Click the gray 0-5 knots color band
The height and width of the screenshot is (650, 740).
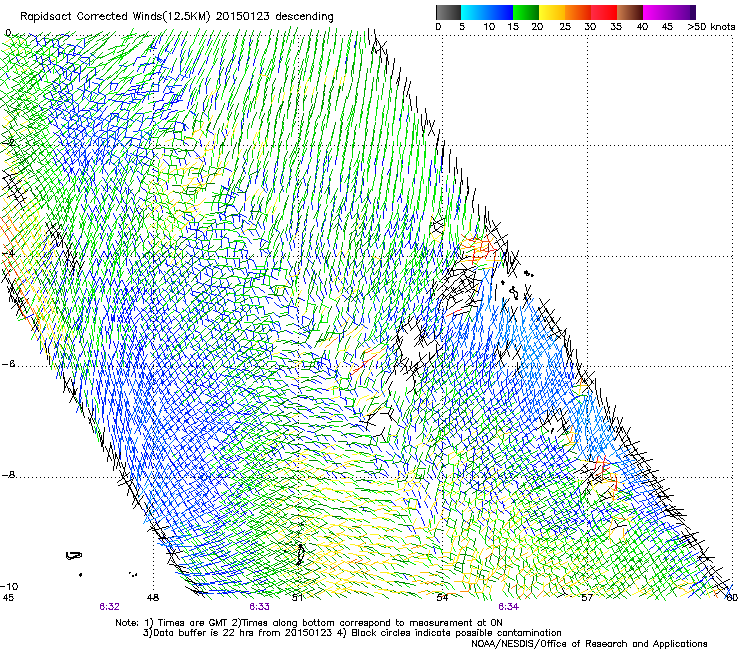tap(448, 12)
